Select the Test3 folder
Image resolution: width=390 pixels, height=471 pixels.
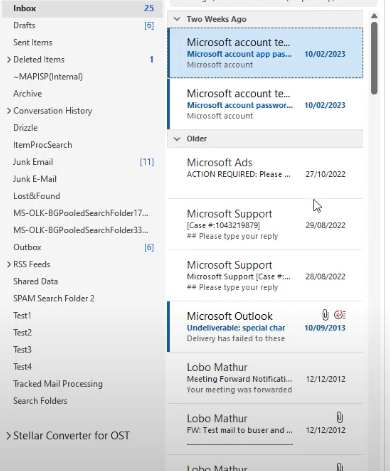[x=22, y=350]
